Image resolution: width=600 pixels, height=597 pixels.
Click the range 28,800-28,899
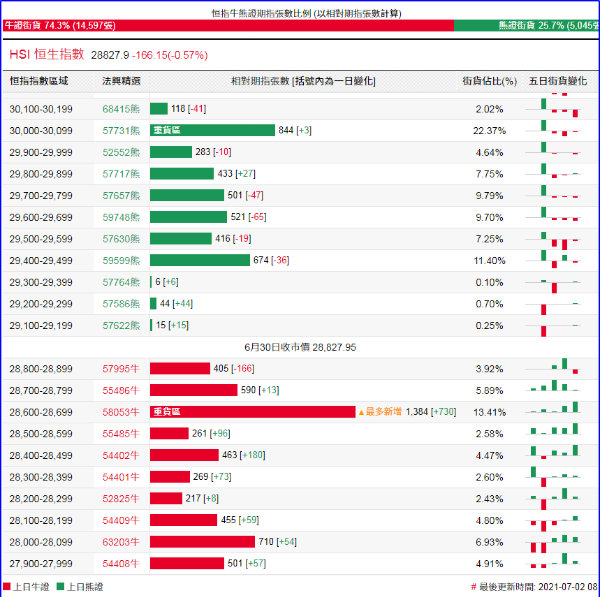tap(41, 369)
